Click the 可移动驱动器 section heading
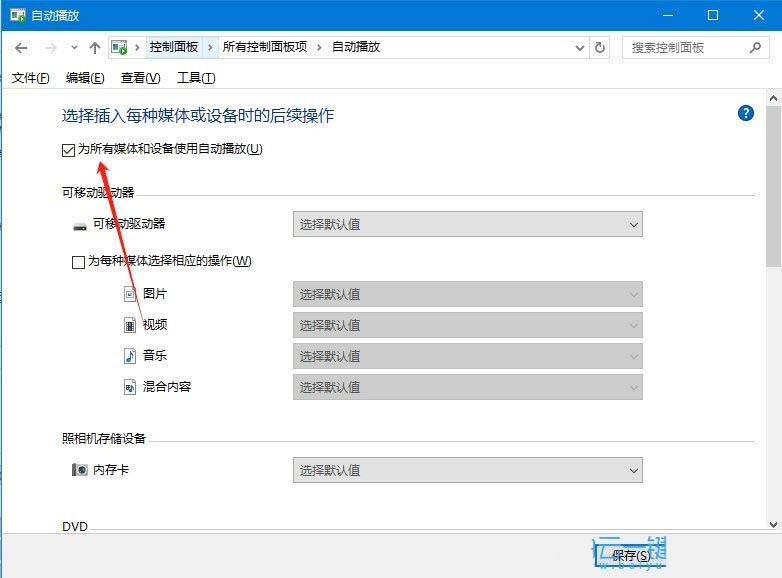The height and width of the screenshot is (578, 782). (98, 193)
